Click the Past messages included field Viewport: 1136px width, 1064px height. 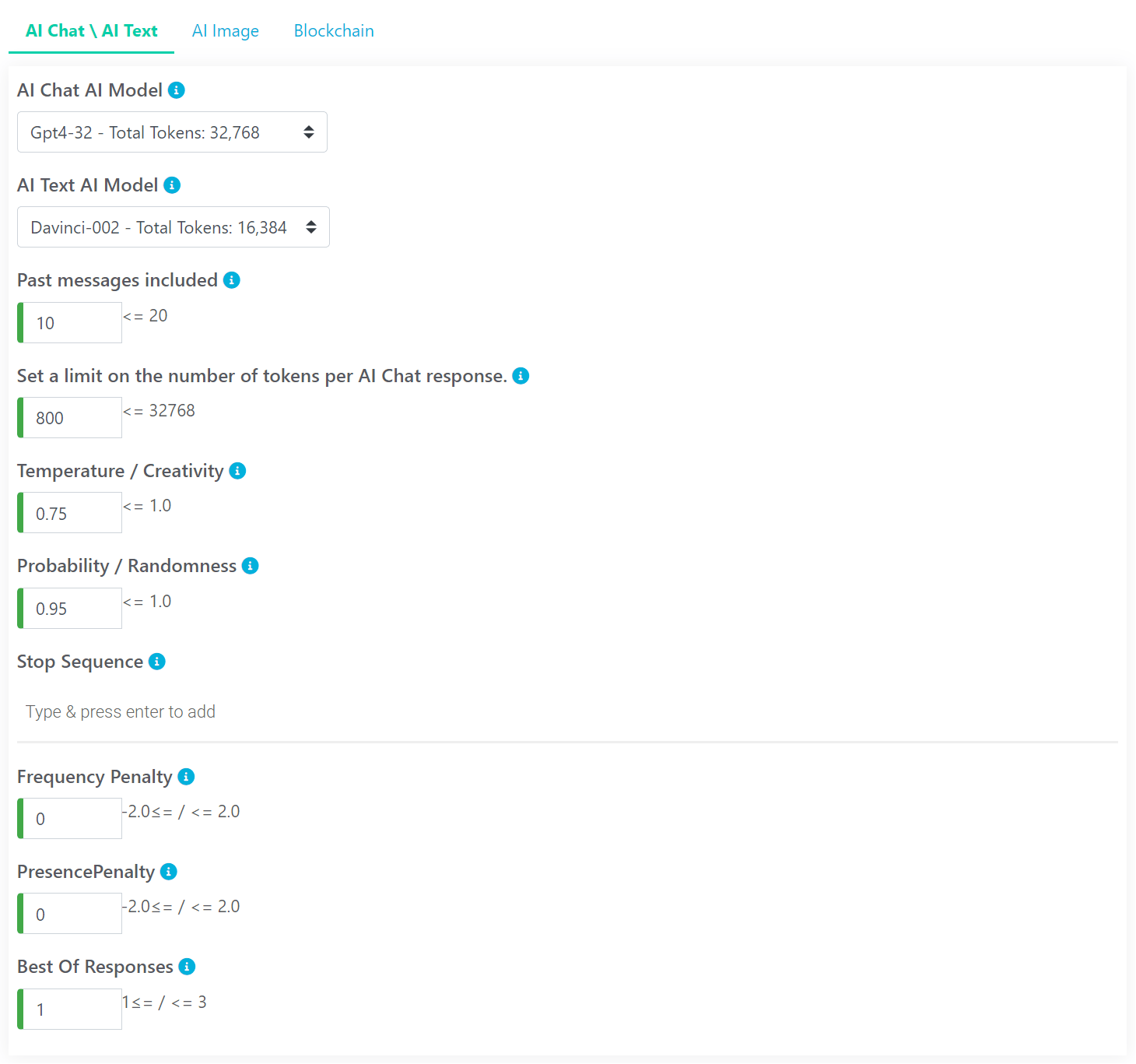70,323
